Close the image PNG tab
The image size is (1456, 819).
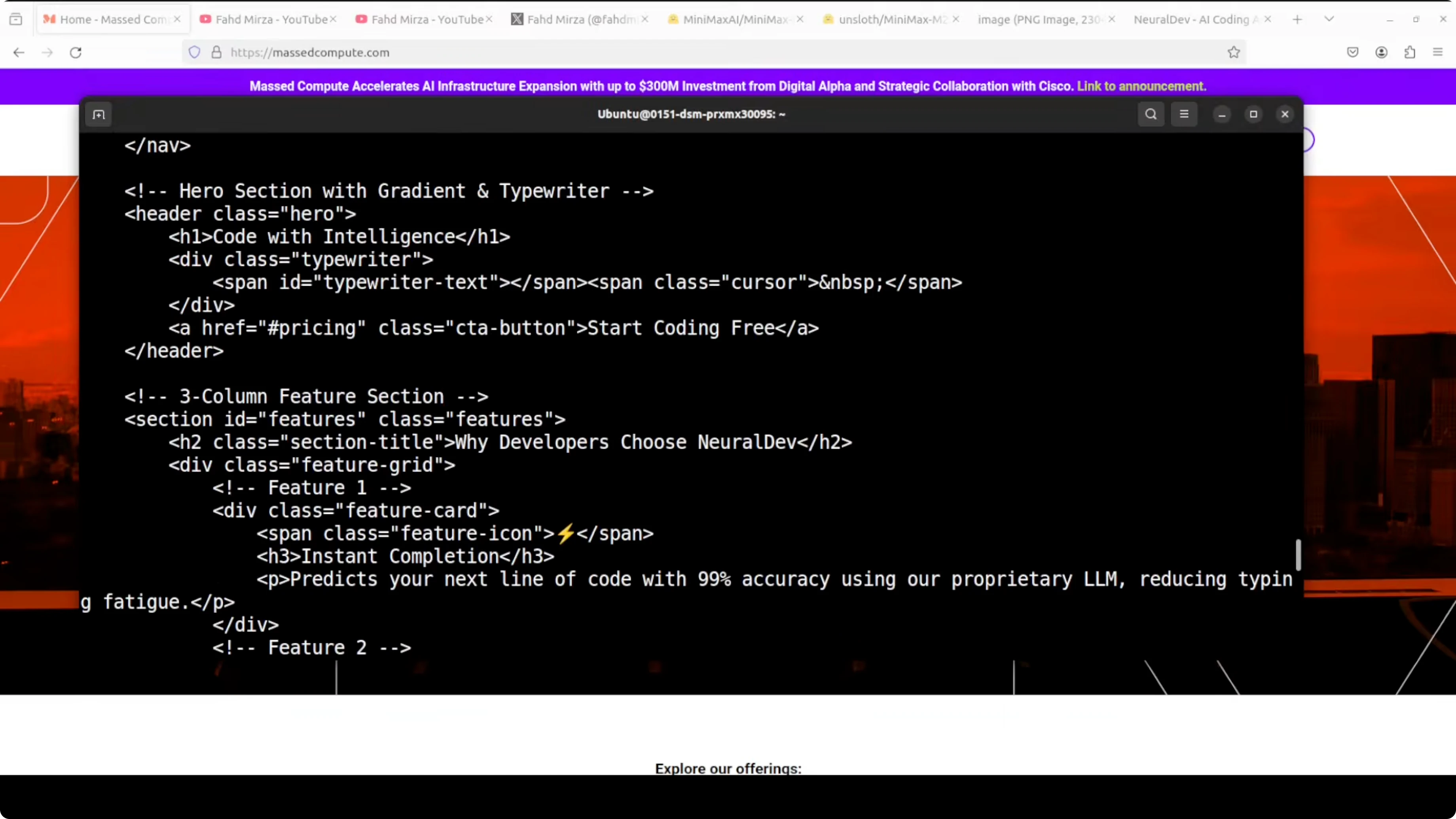[x=1111, y=19]
